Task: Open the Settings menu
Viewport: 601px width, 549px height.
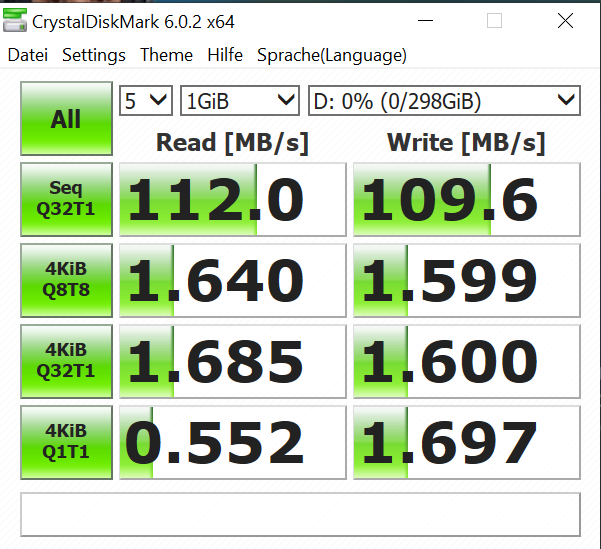Action: tap(94, 55)
